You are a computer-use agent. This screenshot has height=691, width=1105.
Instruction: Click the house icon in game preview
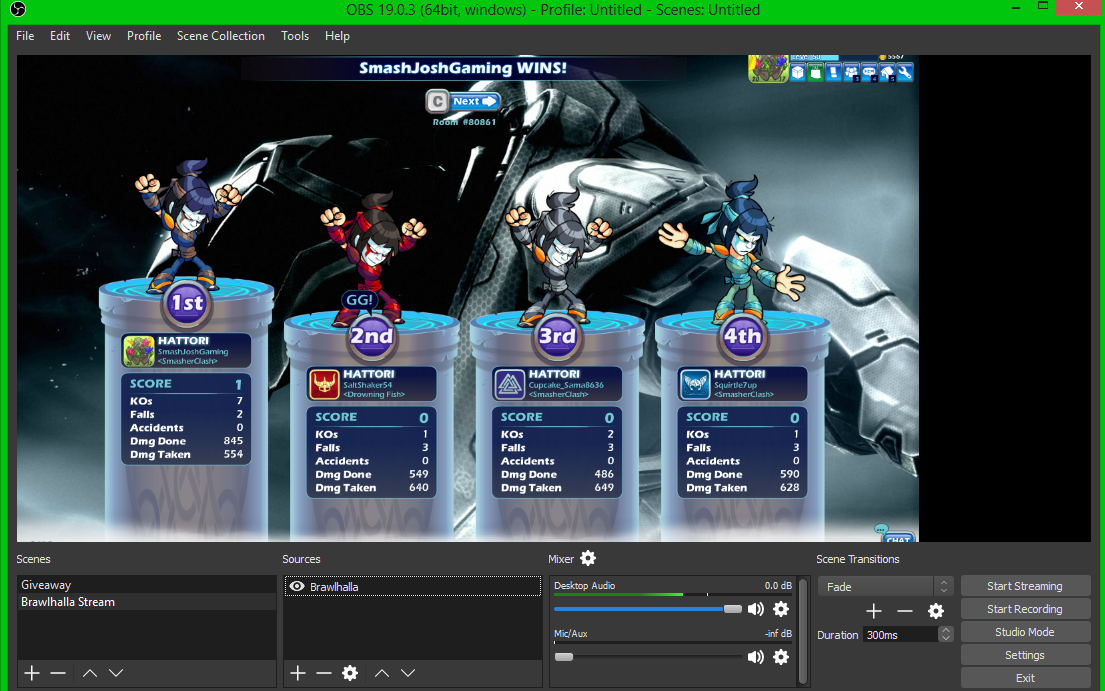pyautogui.click(x=887, y=72)
